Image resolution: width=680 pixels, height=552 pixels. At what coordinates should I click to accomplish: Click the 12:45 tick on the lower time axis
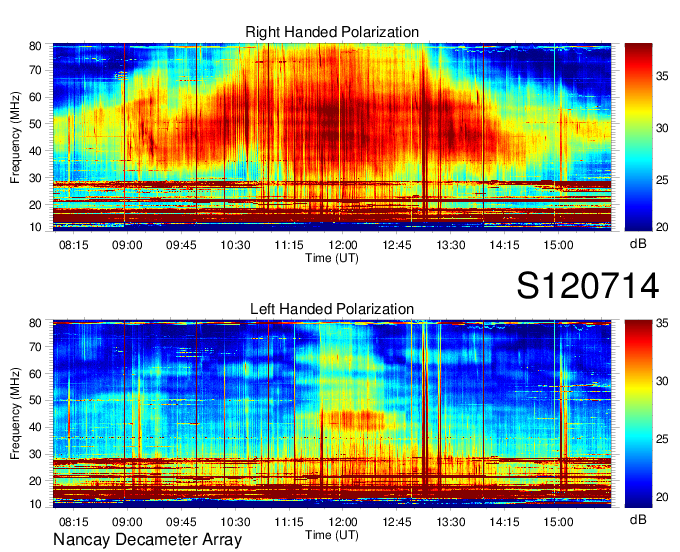pos(397,522)
